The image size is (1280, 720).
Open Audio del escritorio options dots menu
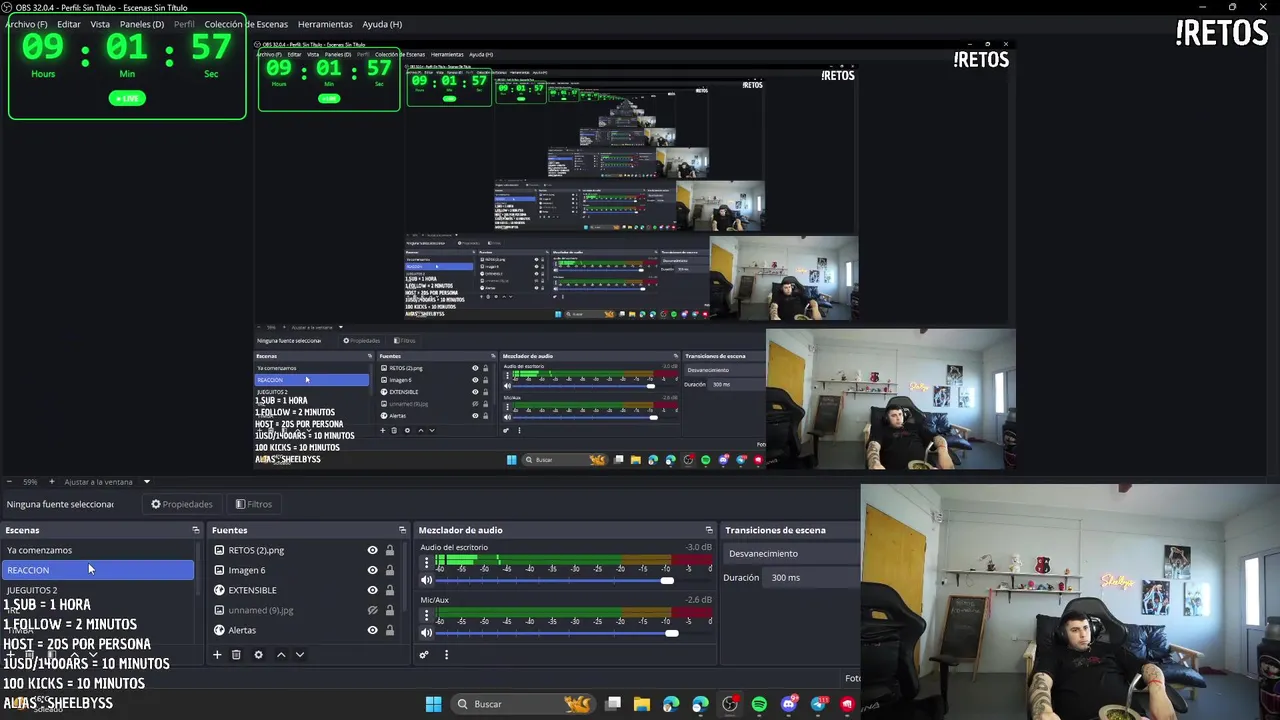426,563
